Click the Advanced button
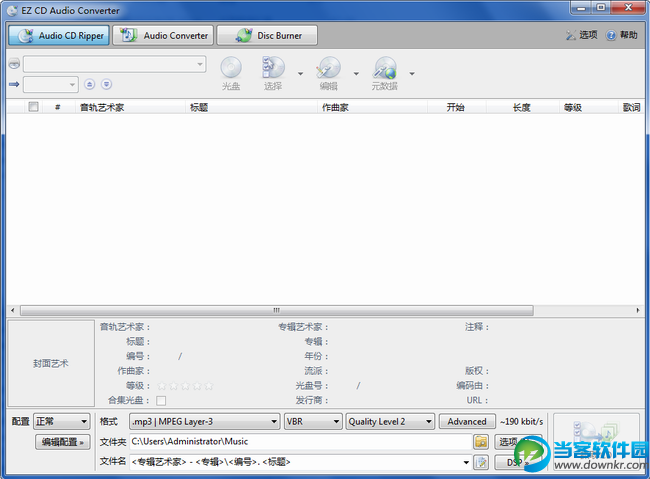The height and width of the screenshot is (479, 650). coord(467,421)
